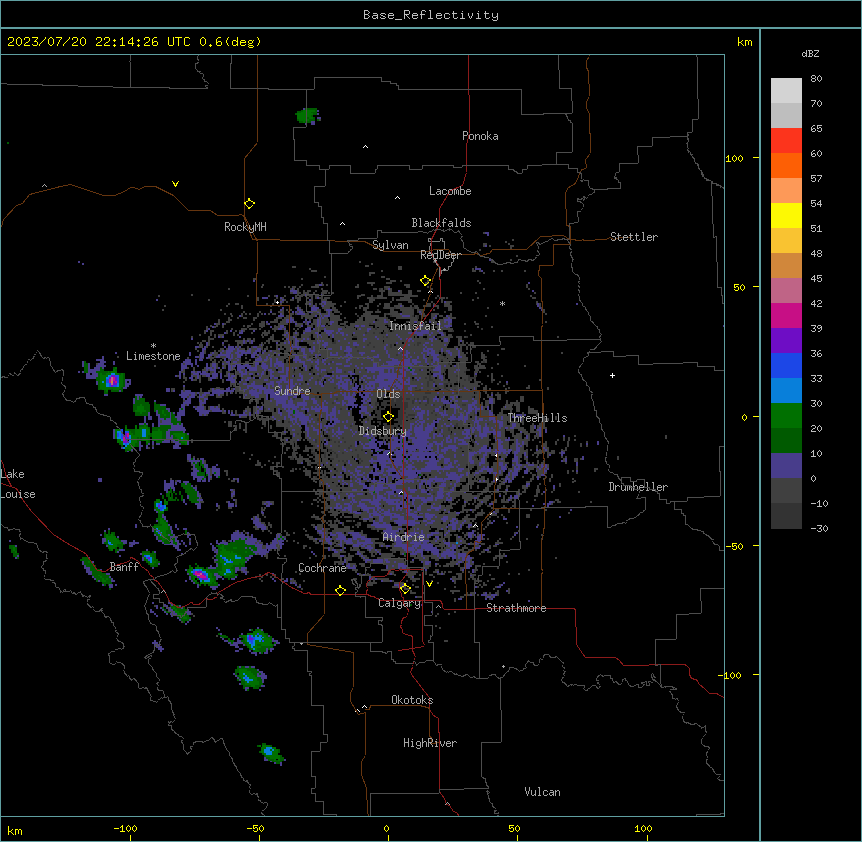The width and height of the screenshot is (862, 842).
Task: Click the Innisfail city label
Action: tap(415, 326)
